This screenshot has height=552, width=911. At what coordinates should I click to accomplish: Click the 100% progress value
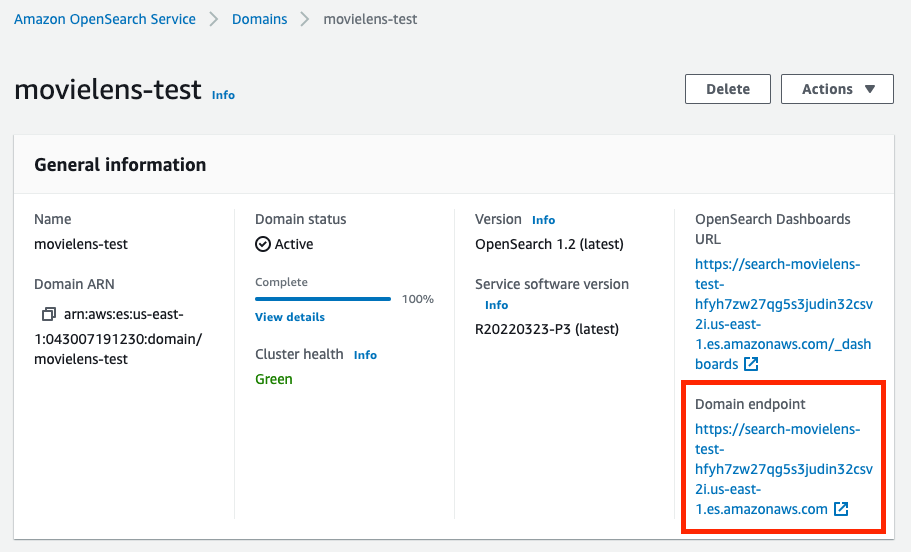click(418, 299)
